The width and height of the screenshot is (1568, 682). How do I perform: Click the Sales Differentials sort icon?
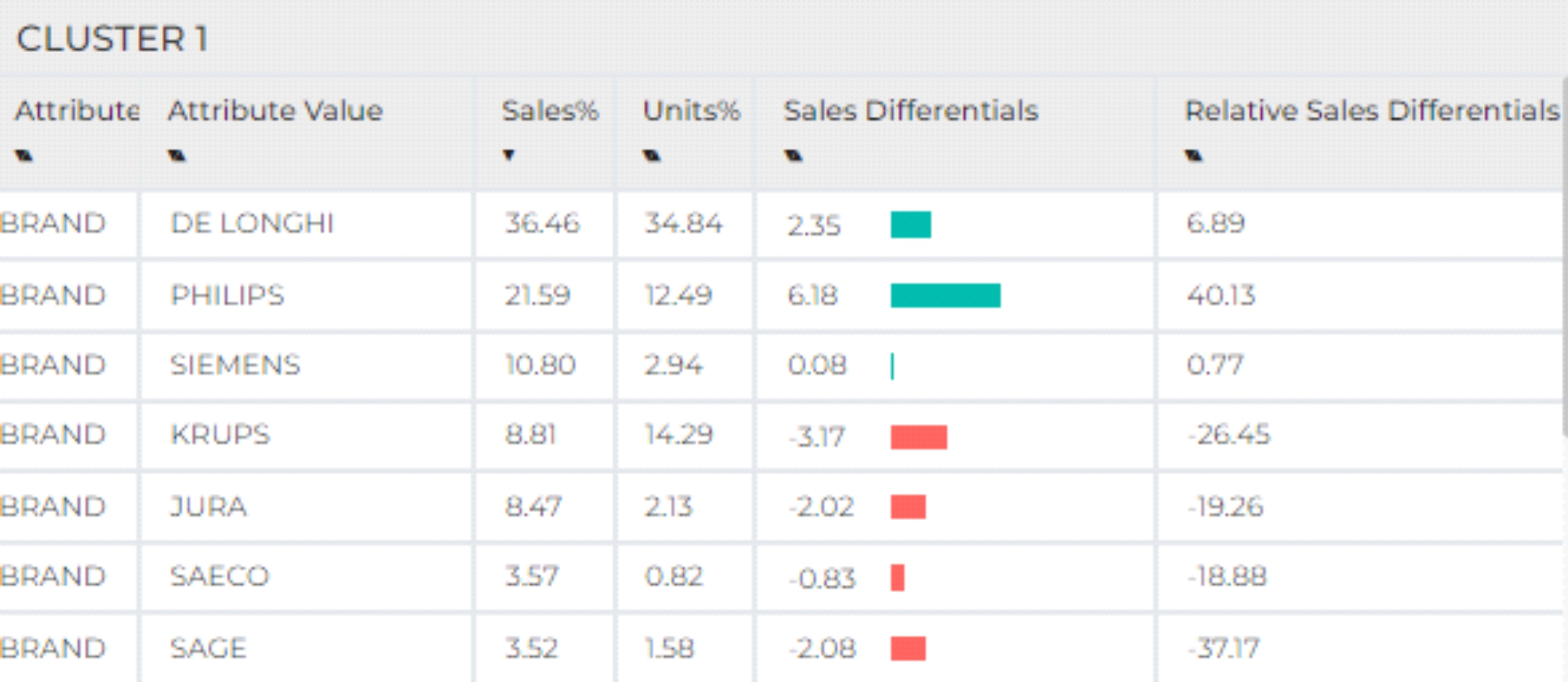793,156
